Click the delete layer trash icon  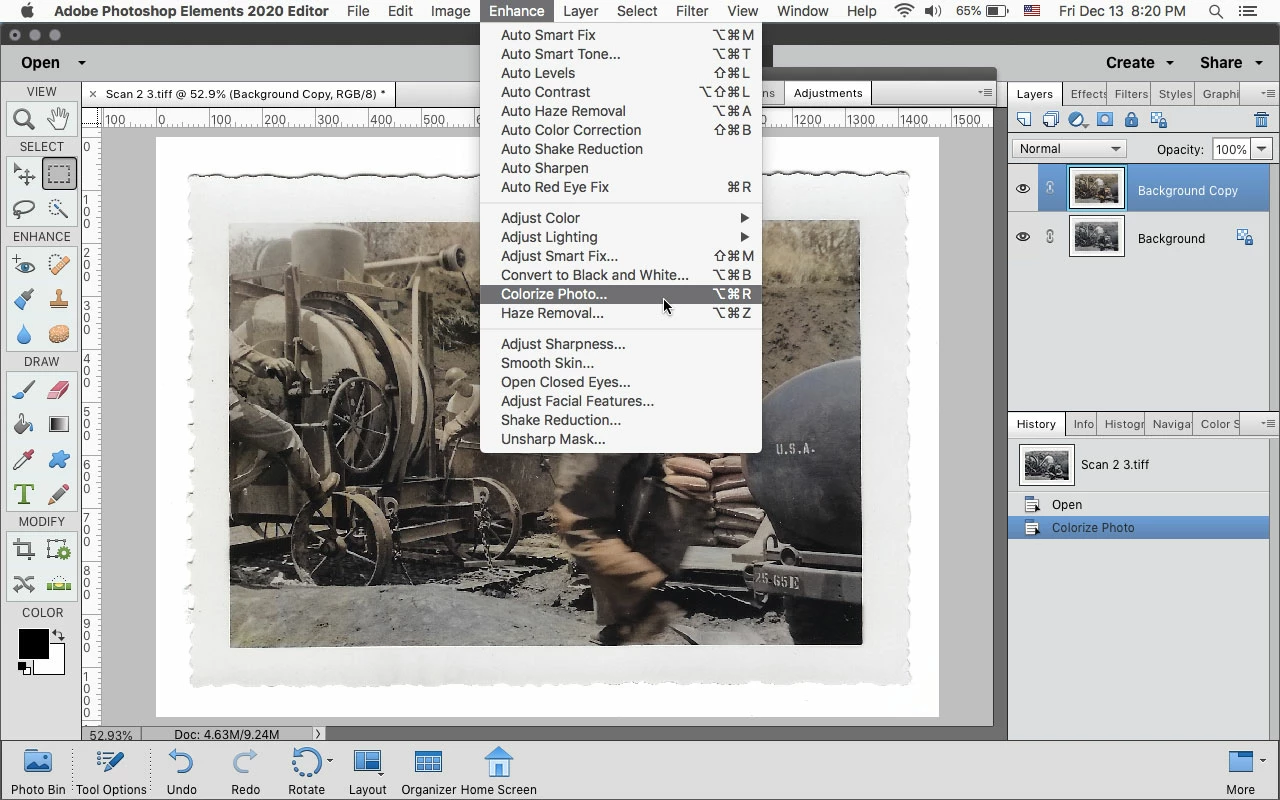pos(1261,120)
